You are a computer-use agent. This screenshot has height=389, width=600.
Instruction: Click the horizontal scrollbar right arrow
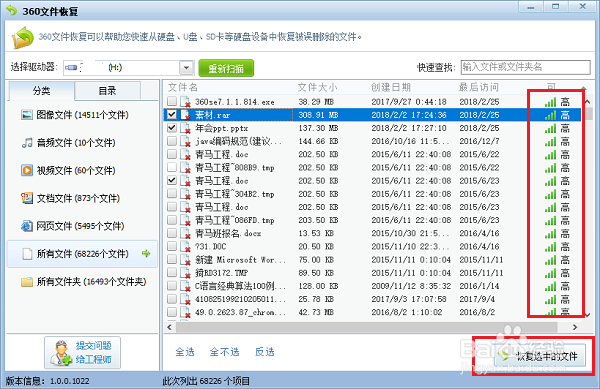point(575,327)
